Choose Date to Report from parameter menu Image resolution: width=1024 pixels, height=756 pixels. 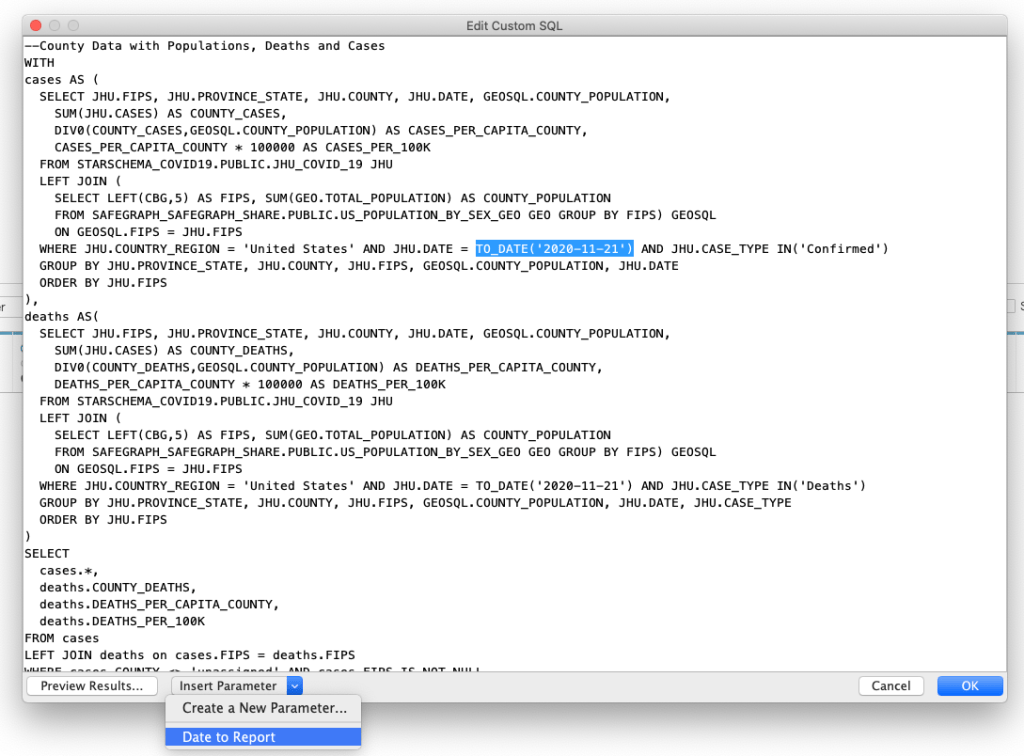229,737
